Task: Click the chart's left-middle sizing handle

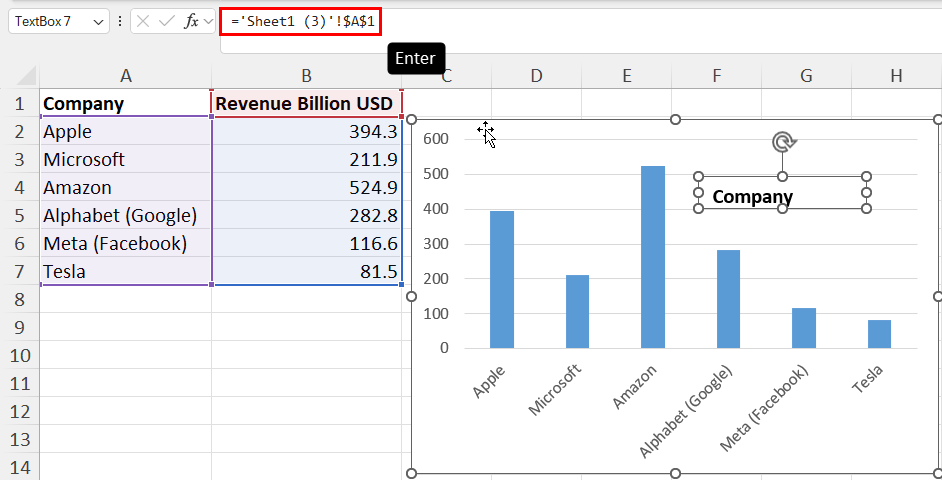Action: [x=412, y=296]
